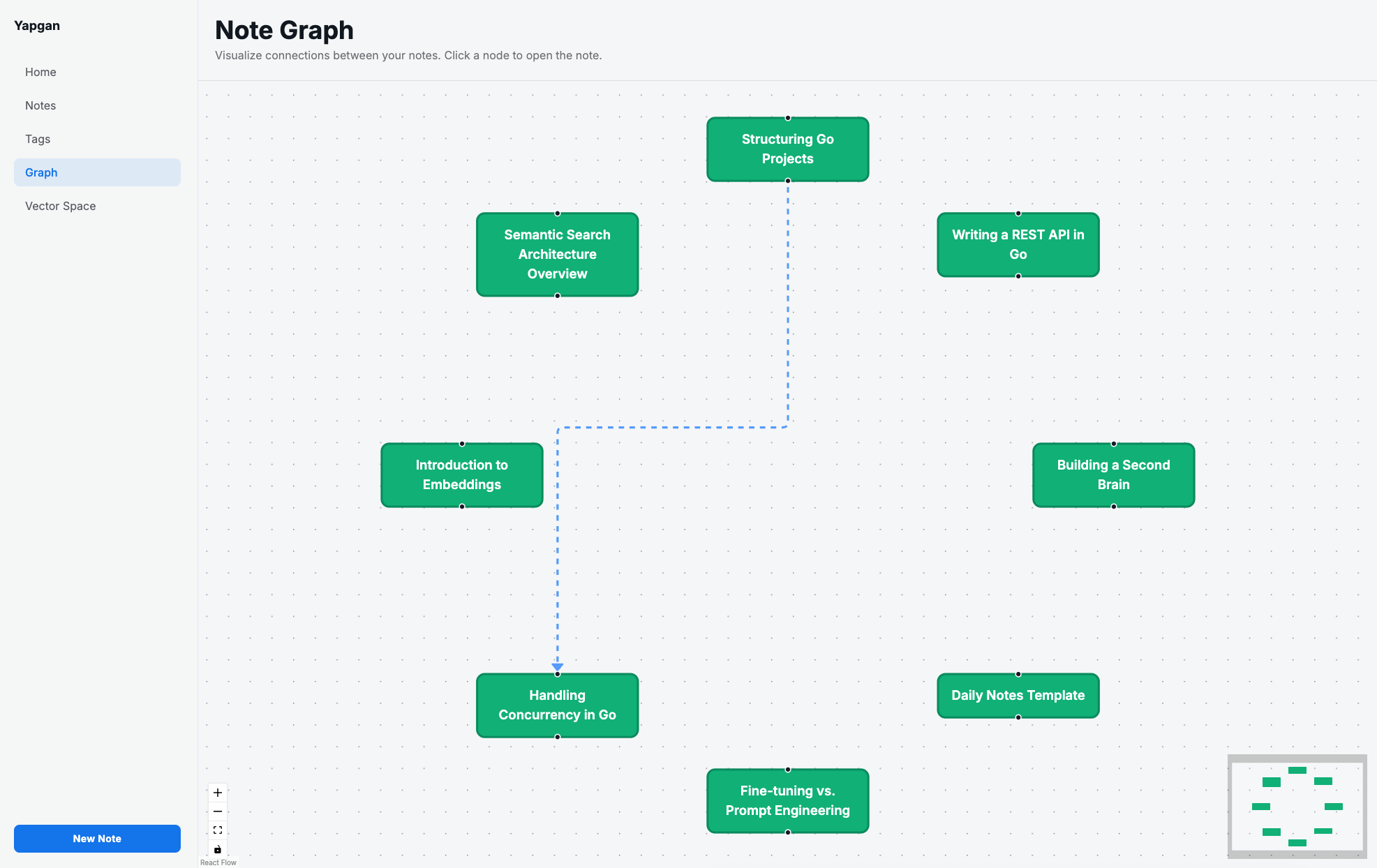The width and height of the screenshot is (1377, 868).
Task: Open the Semantic Search Architecture Overview node
Action: 557,255
